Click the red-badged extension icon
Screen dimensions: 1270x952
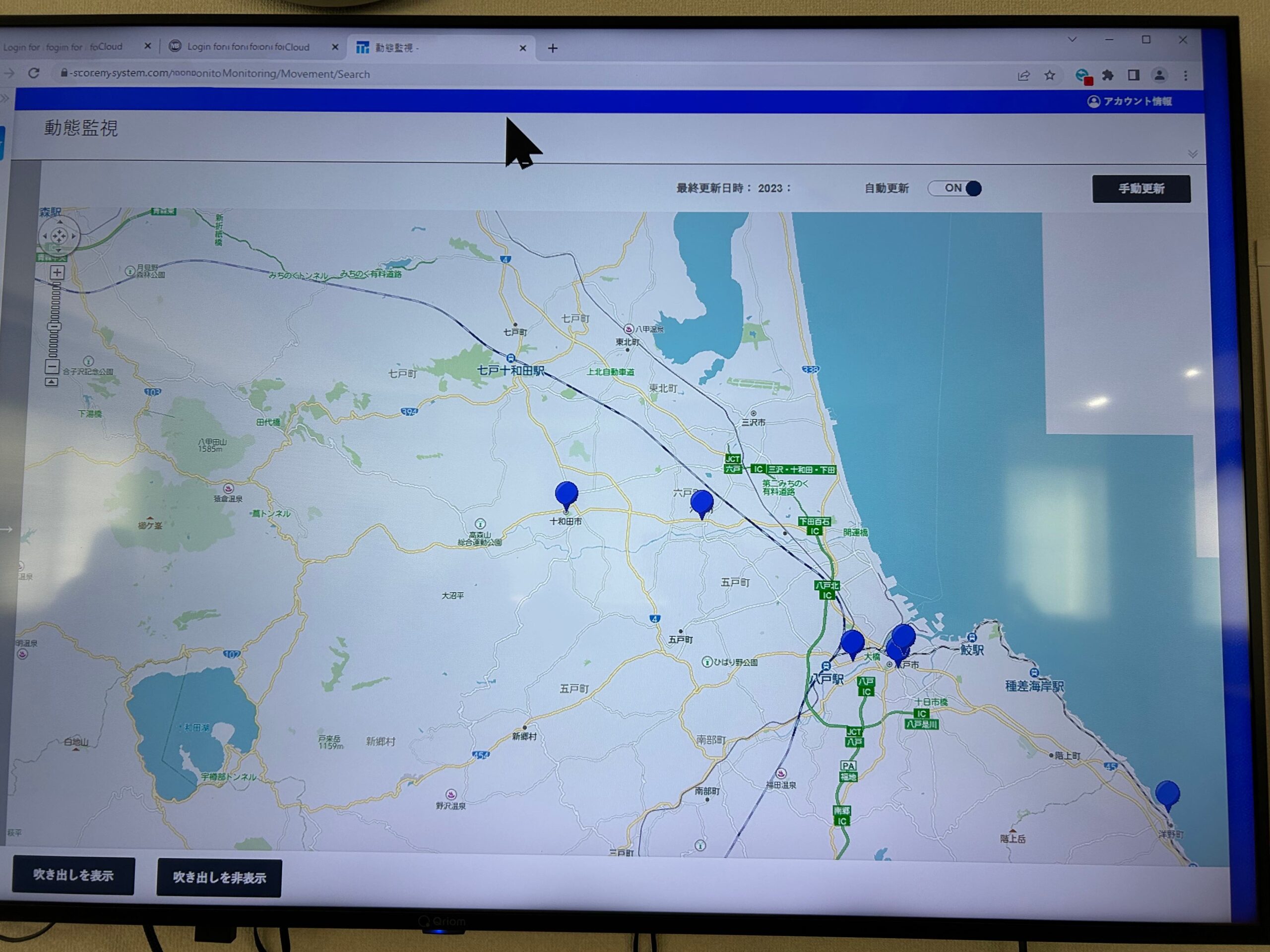[x=1083, y=76]
